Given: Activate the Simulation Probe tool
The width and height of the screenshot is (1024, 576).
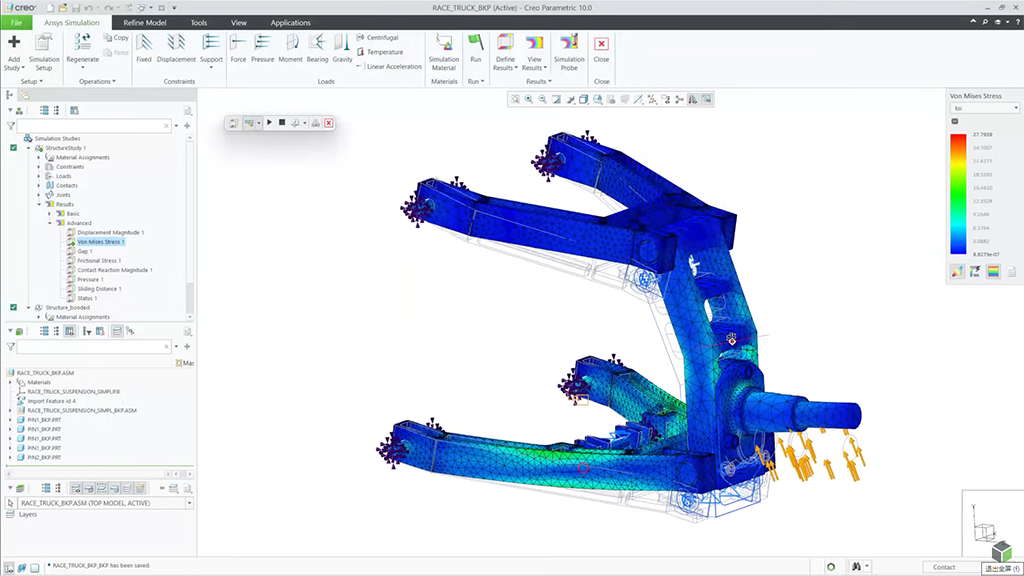Looking at the screenshot, I should [569, 42].
